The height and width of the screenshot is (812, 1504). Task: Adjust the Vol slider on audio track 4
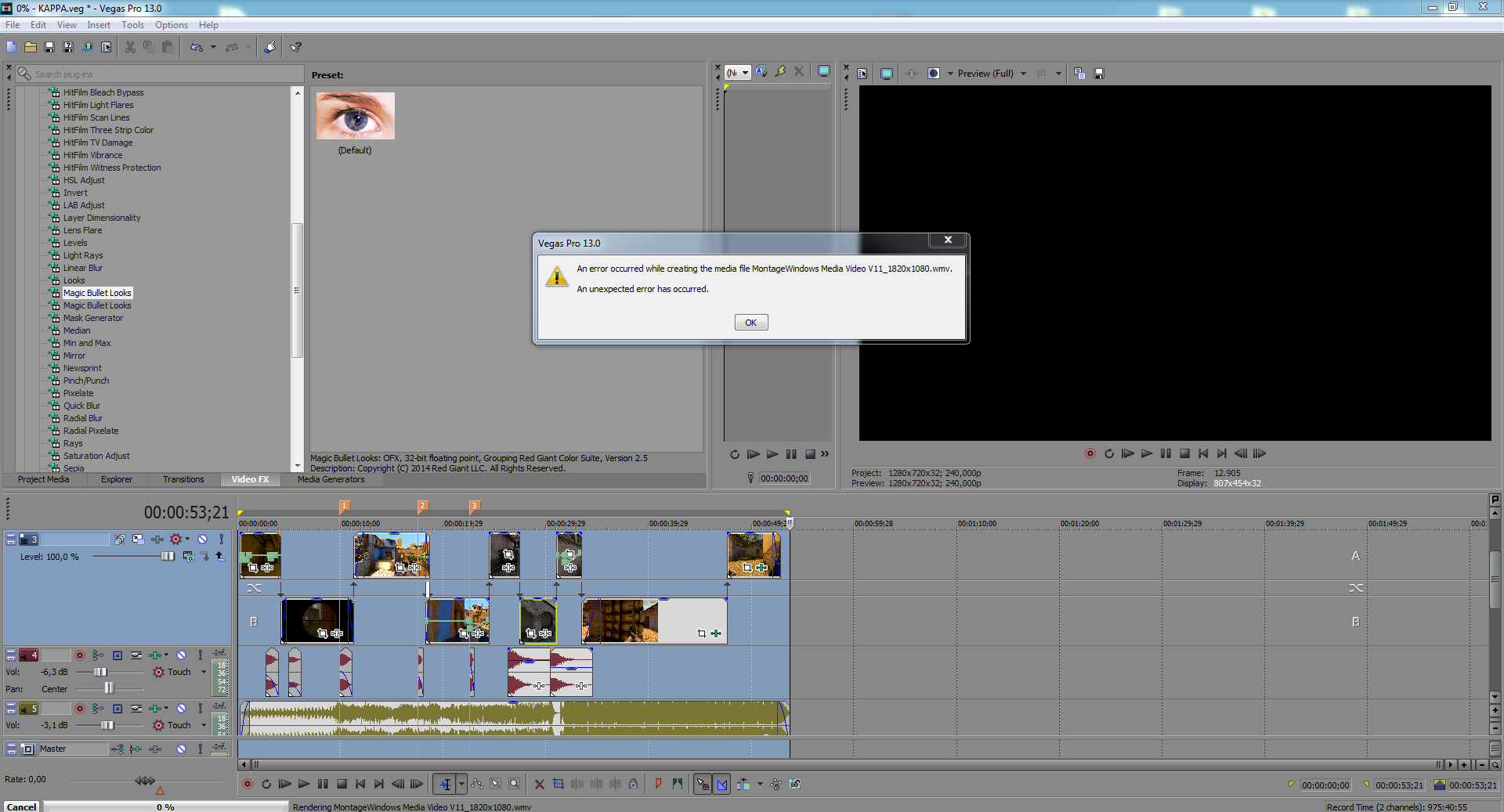pos(99,673)
